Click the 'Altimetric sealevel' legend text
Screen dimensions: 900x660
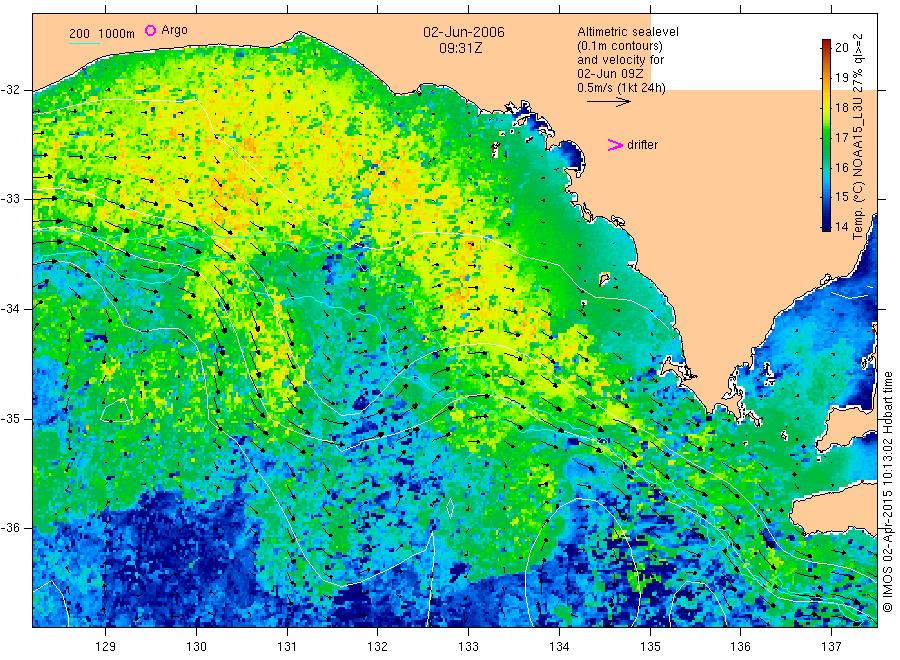click(628, 32)
